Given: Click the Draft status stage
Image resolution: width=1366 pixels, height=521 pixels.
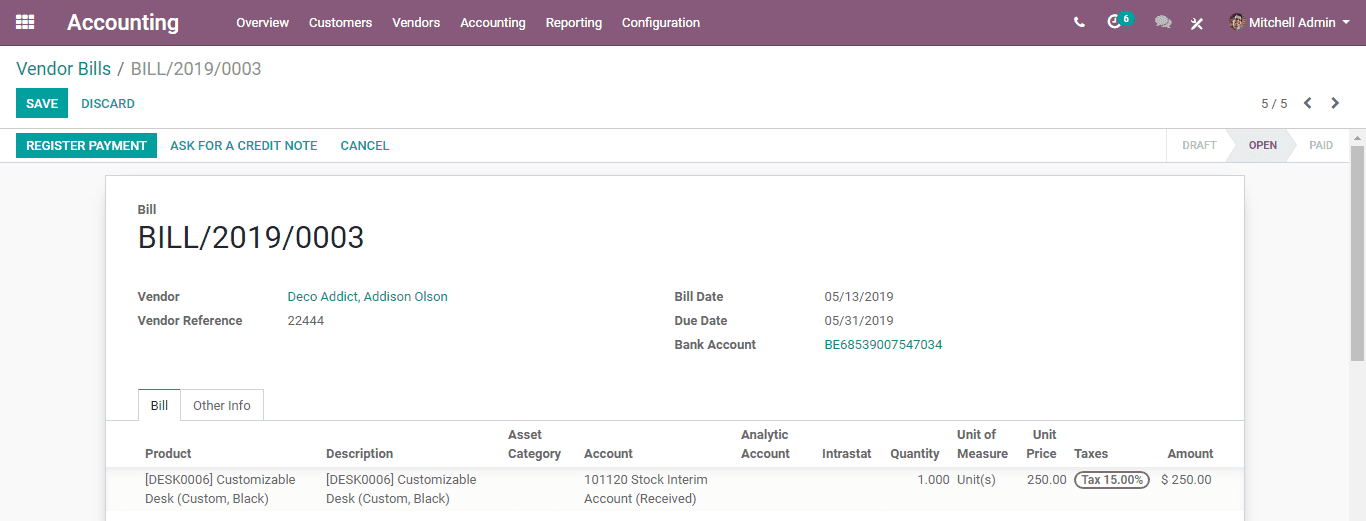Looking at the screenshot, I should click(1199, 145).
